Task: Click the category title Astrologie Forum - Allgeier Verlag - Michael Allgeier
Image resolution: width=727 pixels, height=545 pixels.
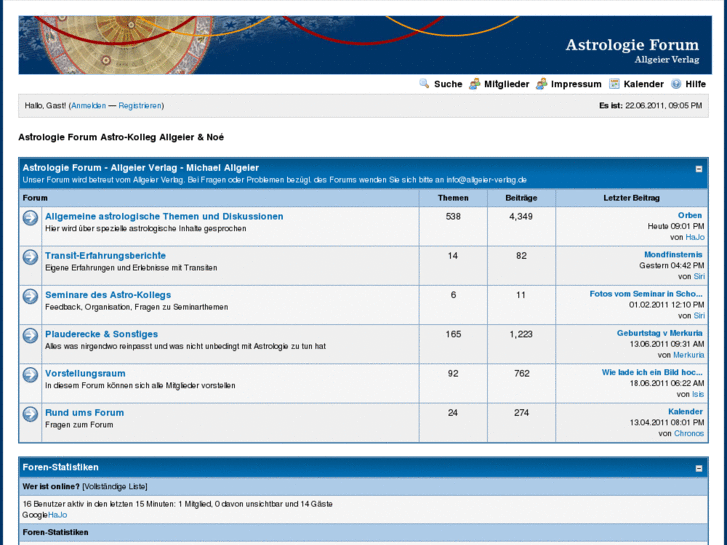Action: click(x=140, y=168)
